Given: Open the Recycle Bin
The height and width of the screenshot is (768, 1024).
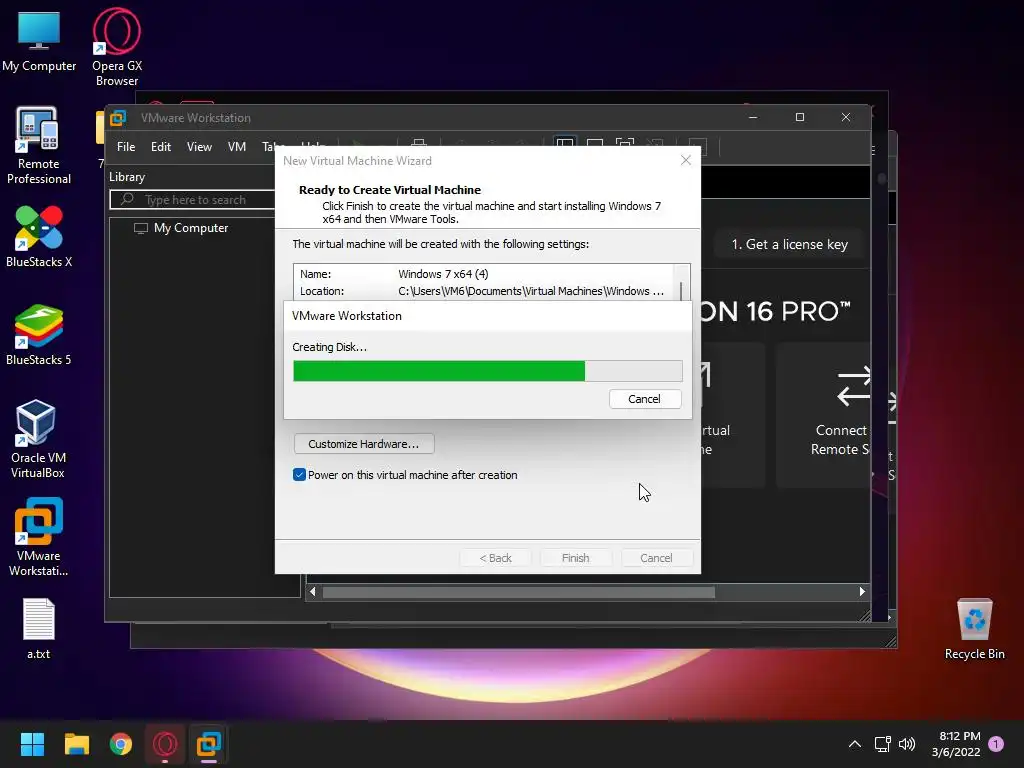Looking at the screenshot, I should [x=974, y=628].
